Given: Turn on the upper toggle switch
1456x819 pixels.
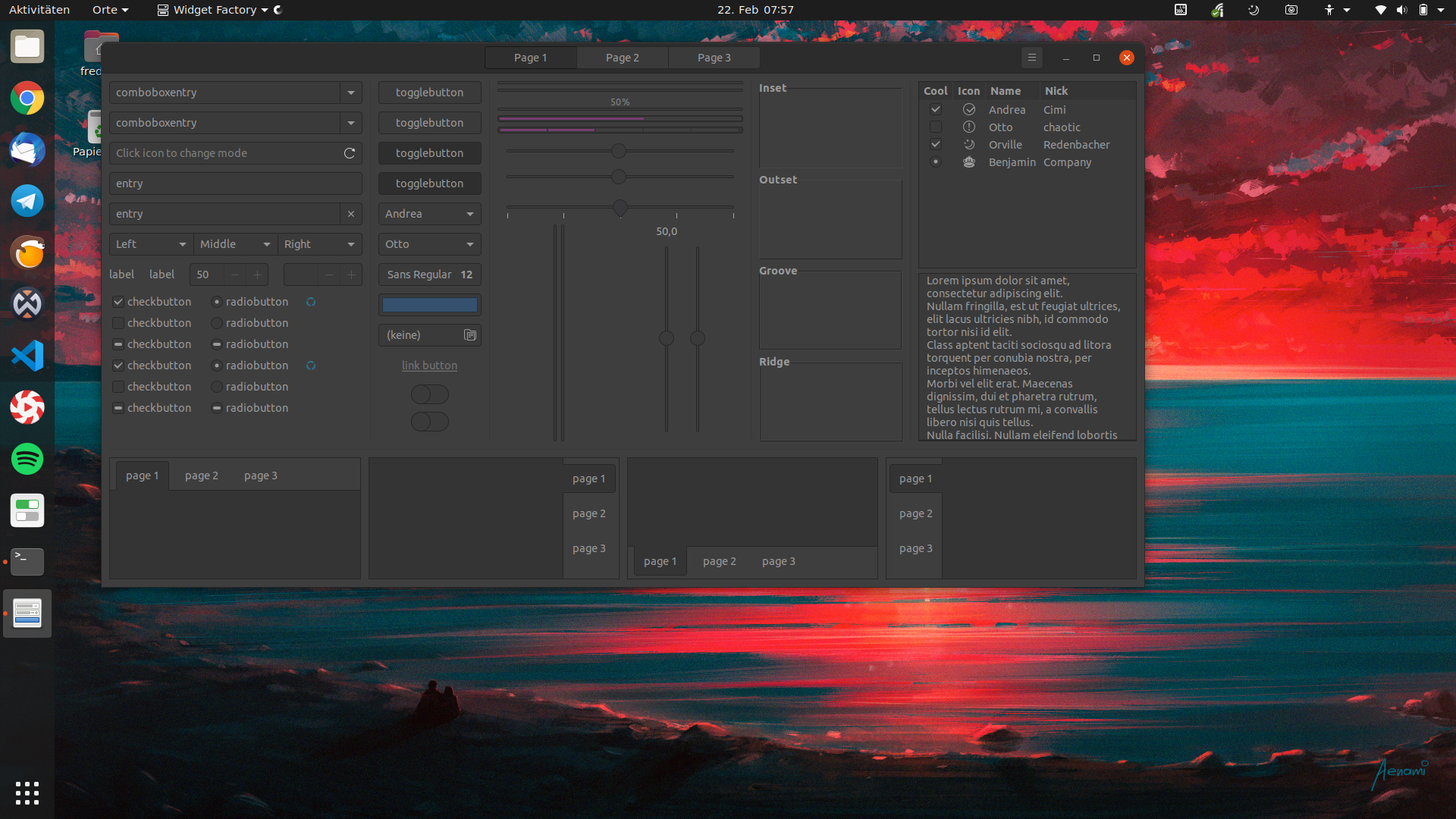Looking at the screenshot, I should click(x=429, y=394).
